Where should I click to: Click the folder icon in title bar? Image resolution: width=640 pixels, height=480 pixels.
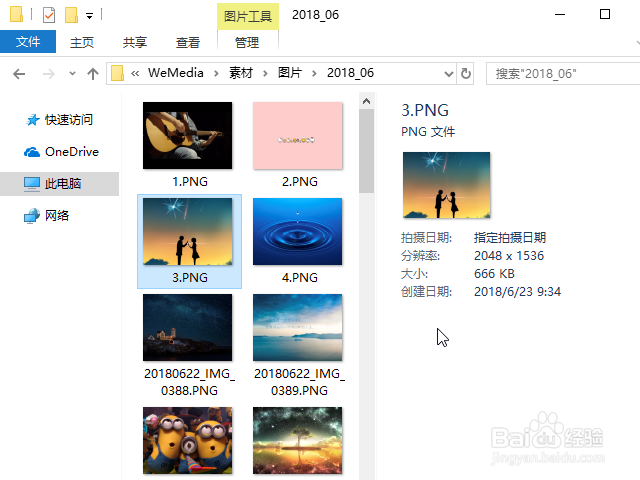[17, 15]
